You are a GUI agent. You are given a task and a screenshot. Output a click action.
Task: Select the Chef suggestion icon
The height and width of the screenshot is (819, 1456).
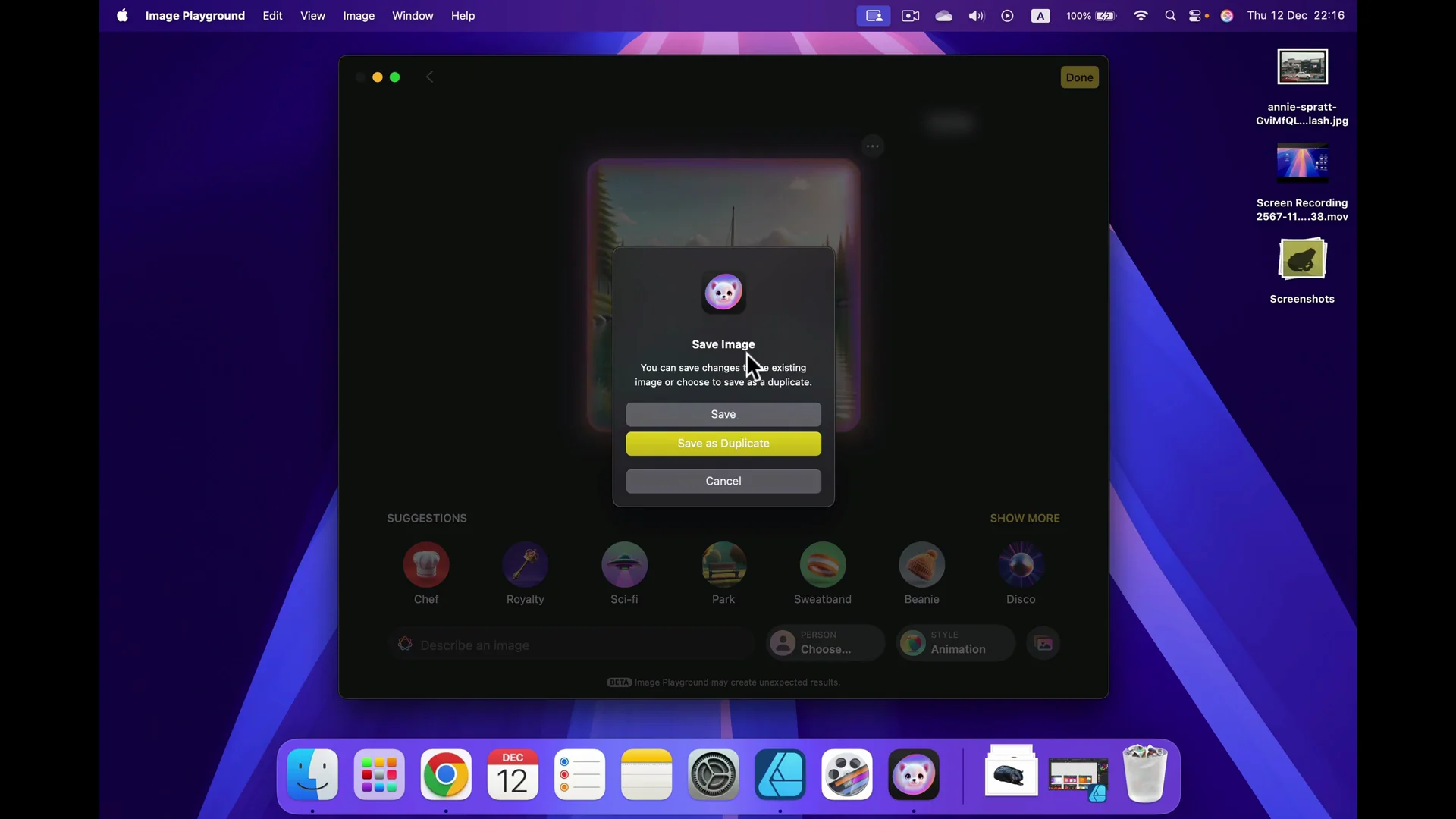[426, 564]
